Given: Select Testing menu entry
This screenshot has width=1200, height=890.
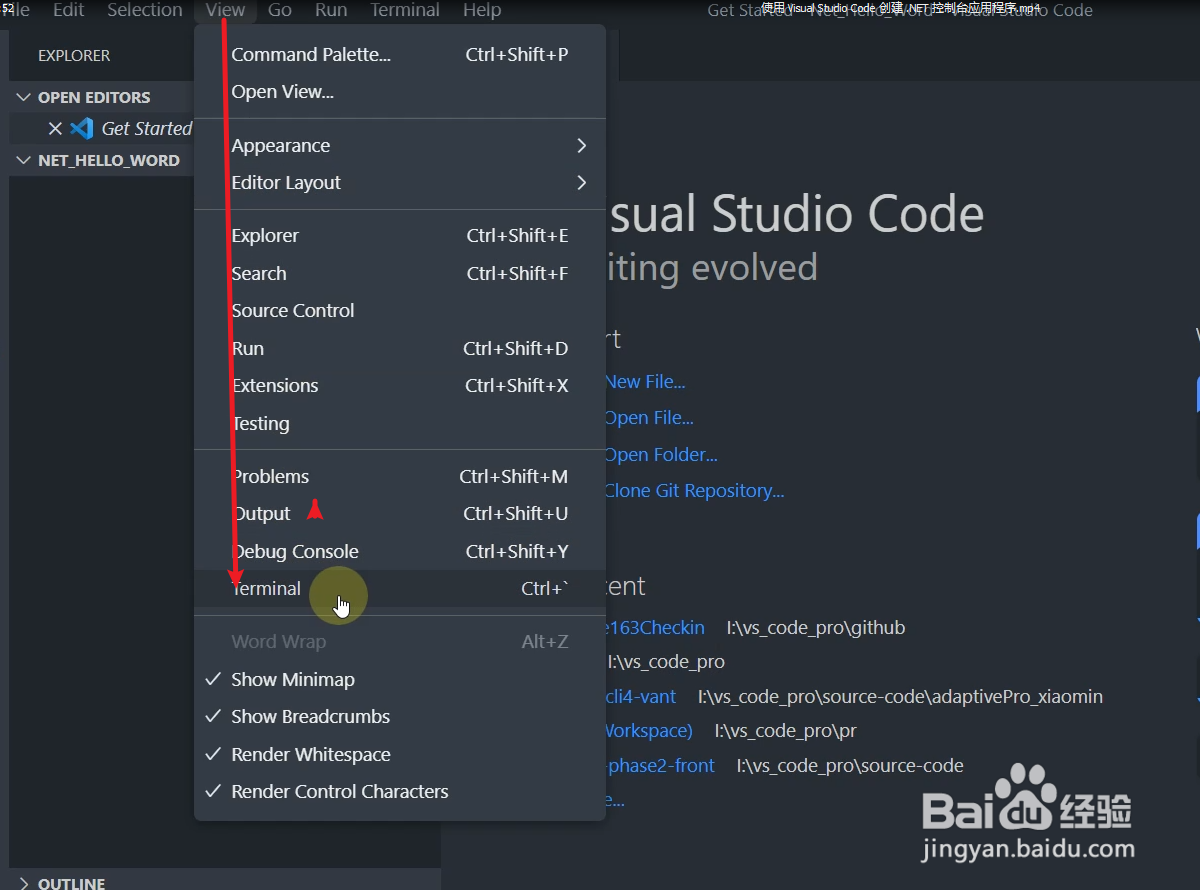Looking at the screenshot, I should [400, 424].
